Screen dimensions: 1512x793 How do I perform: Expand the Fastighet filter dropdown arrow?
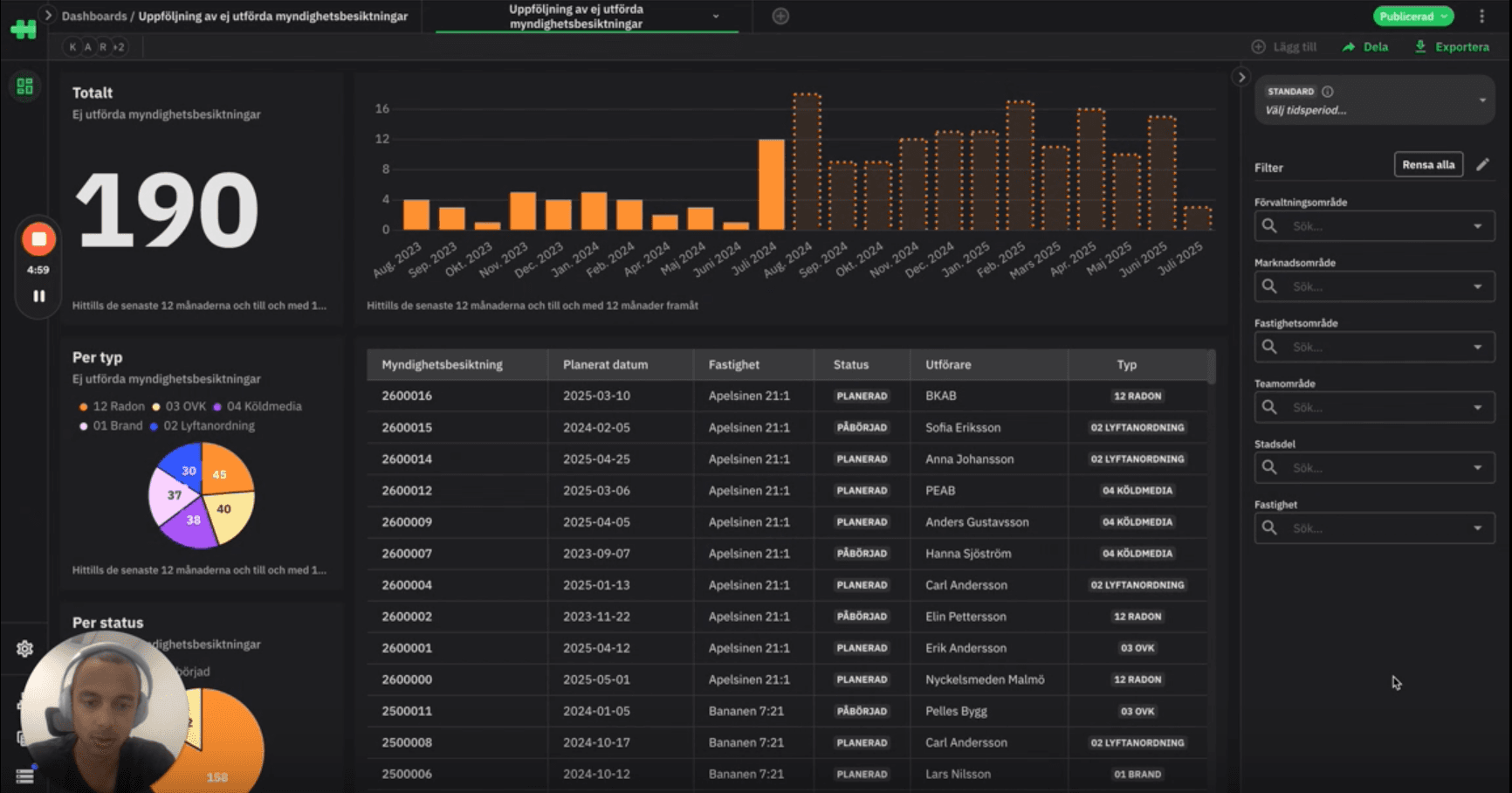click(x=1478, y=528)
